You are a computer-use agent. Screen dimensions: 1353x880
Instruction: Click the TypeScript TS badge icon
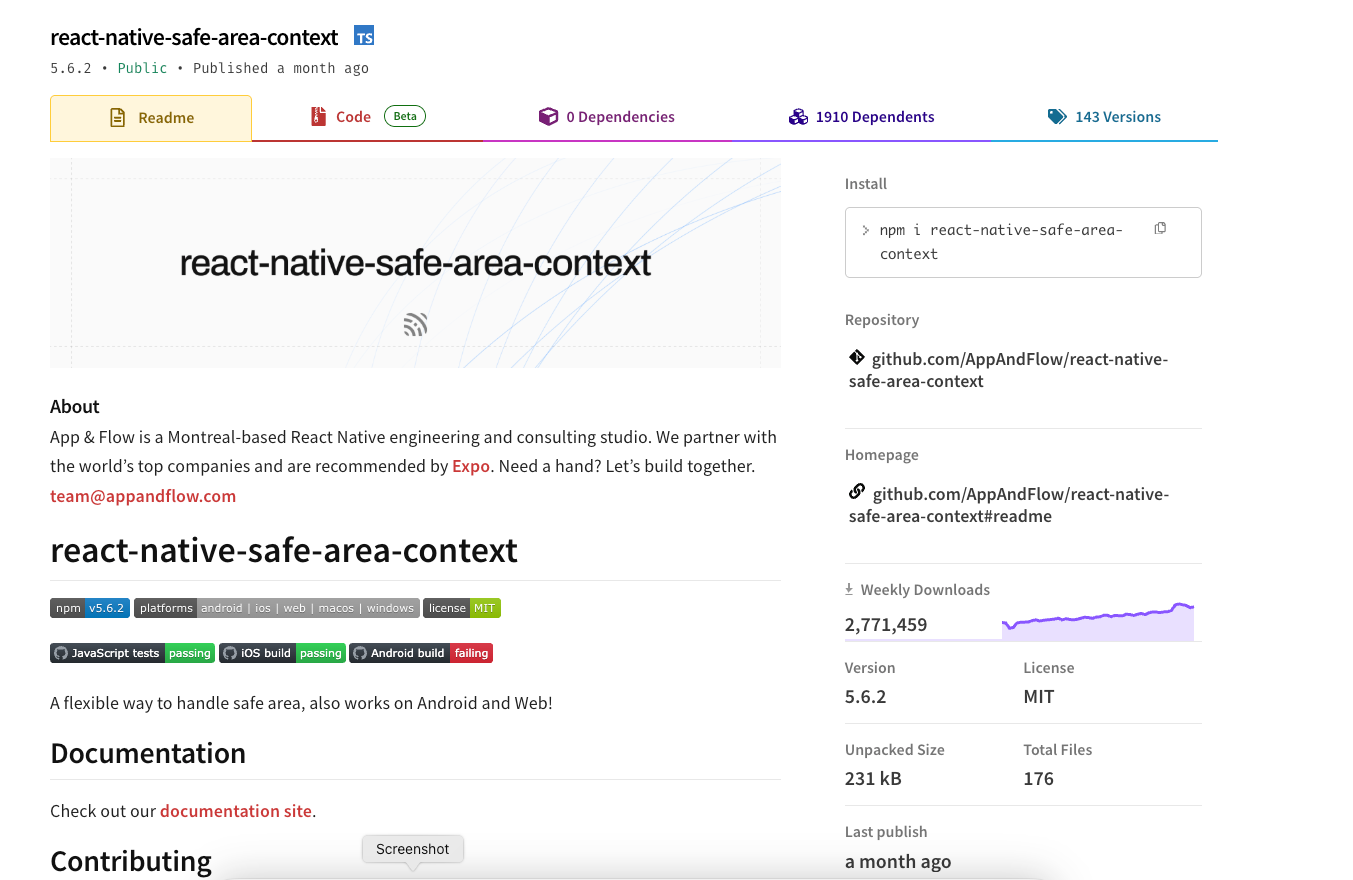(x=364, y=38)
